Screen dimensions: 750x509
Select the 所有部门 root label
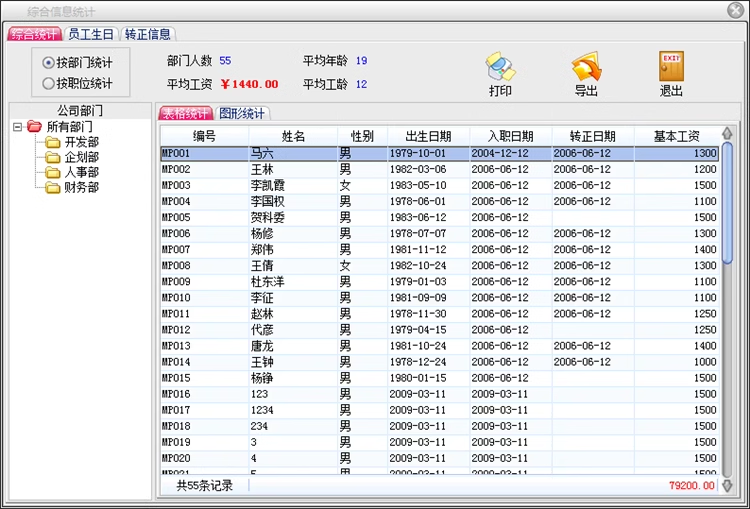[x=69, y=127]
